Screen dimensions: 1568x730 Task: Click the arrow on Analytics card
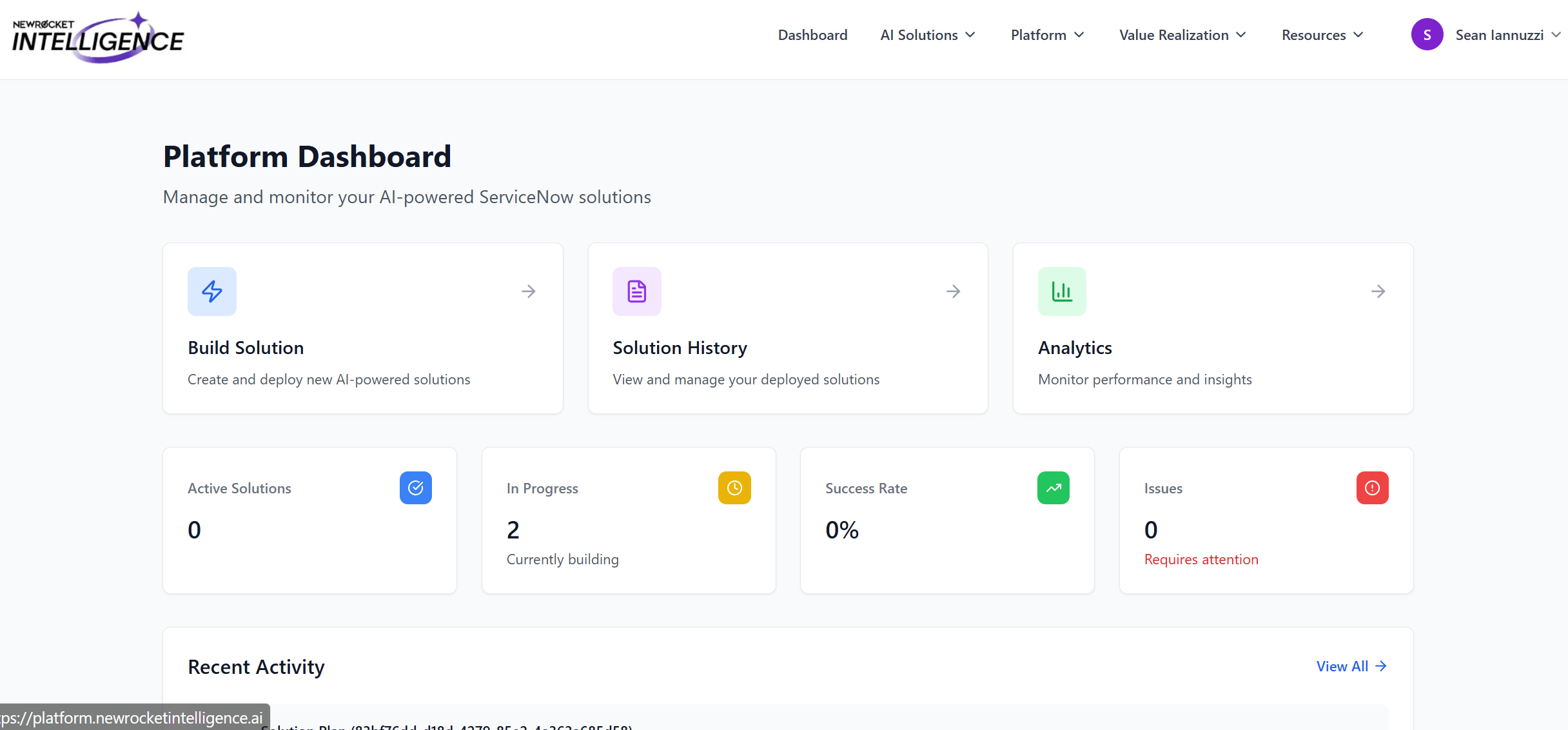coord(1378,291)
